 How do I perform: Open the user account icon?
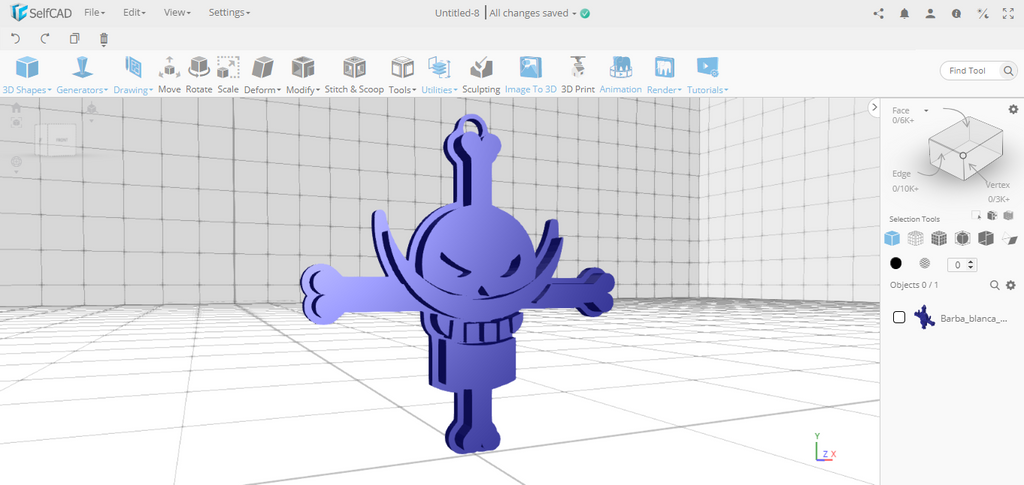point(931,13)
